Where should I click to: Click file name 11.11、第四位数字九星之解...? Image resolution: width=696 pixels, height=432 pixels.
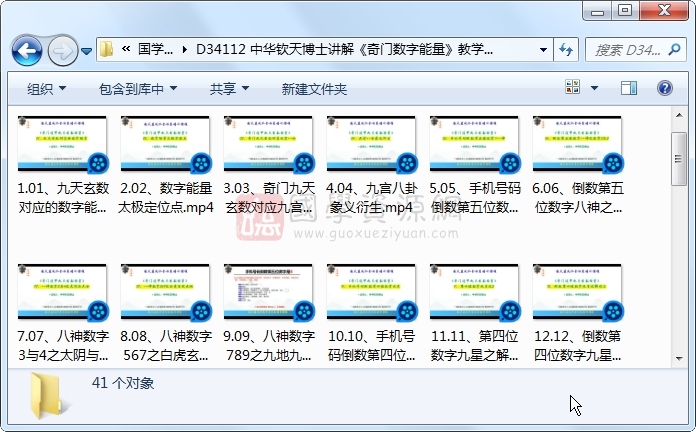click(475, 345)
